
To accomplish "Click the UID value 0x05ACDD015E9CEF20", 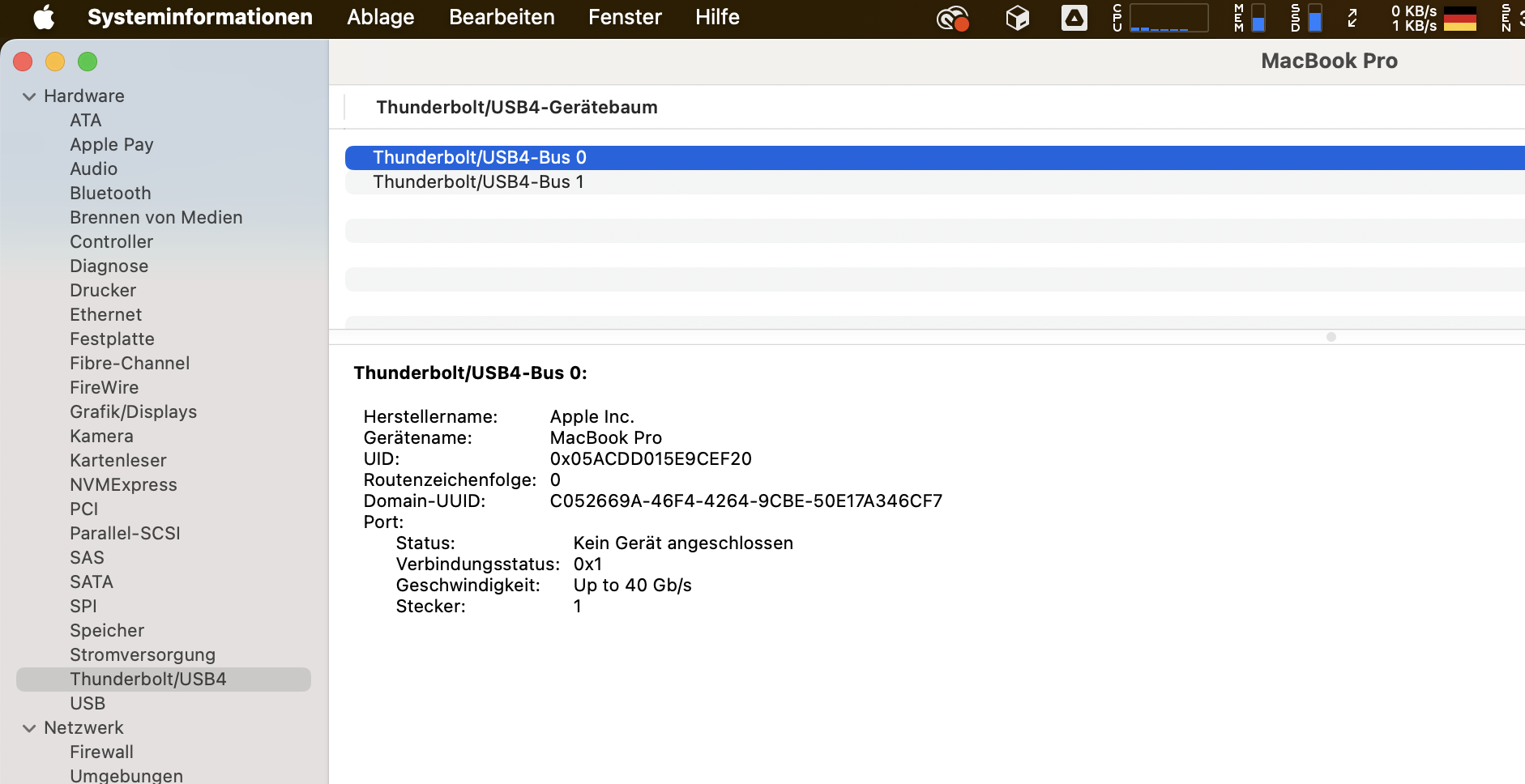I will click(x=651, y=459).
